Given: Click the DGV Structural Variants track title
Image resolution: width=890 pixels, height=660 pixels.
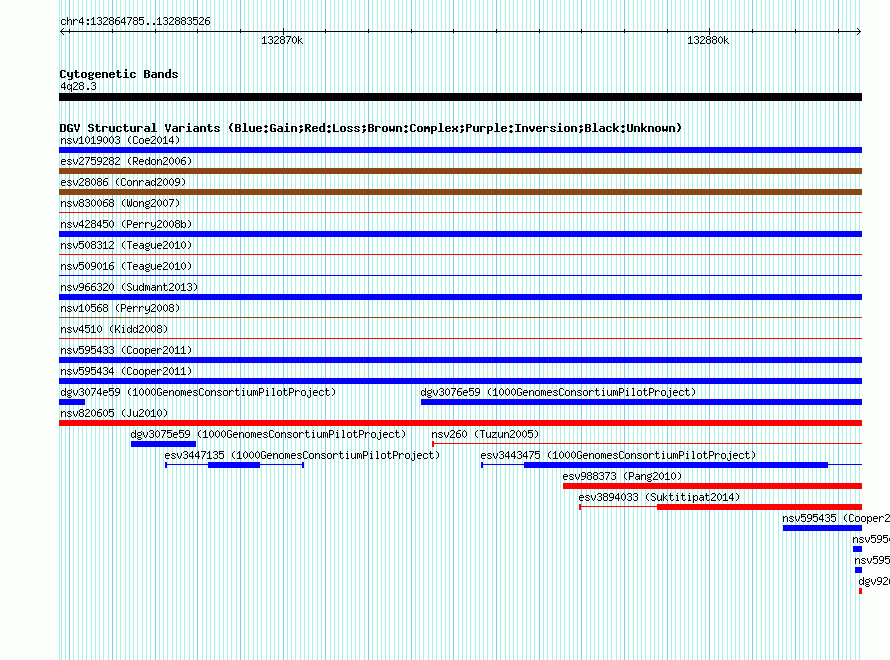Looking at the screenshot, I should [370, 128].
